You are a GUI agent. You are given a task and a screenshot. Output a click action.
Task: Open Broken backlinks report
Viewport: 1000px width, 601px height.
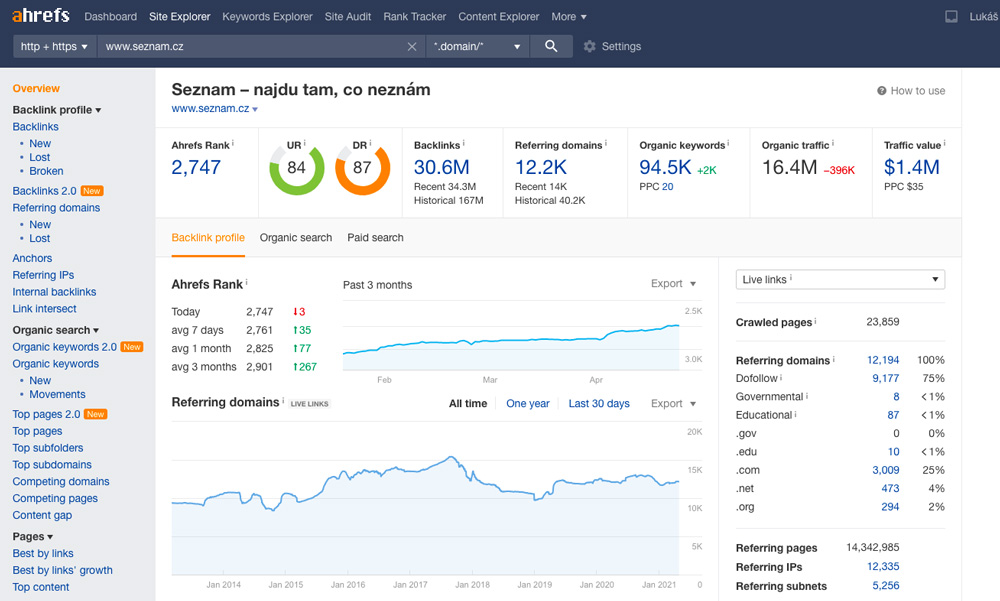pos(46,171)
